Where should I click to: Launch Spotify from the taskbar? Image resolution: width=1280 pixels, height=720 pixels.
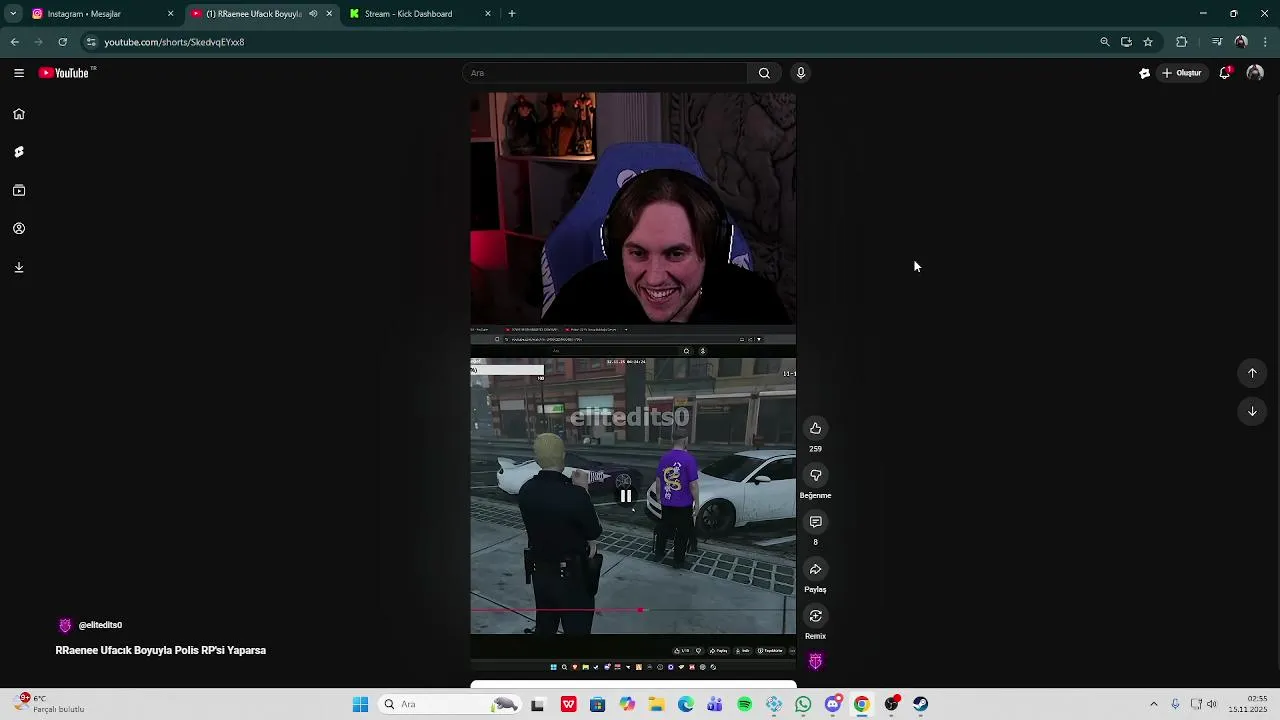[x=744, y=704]
